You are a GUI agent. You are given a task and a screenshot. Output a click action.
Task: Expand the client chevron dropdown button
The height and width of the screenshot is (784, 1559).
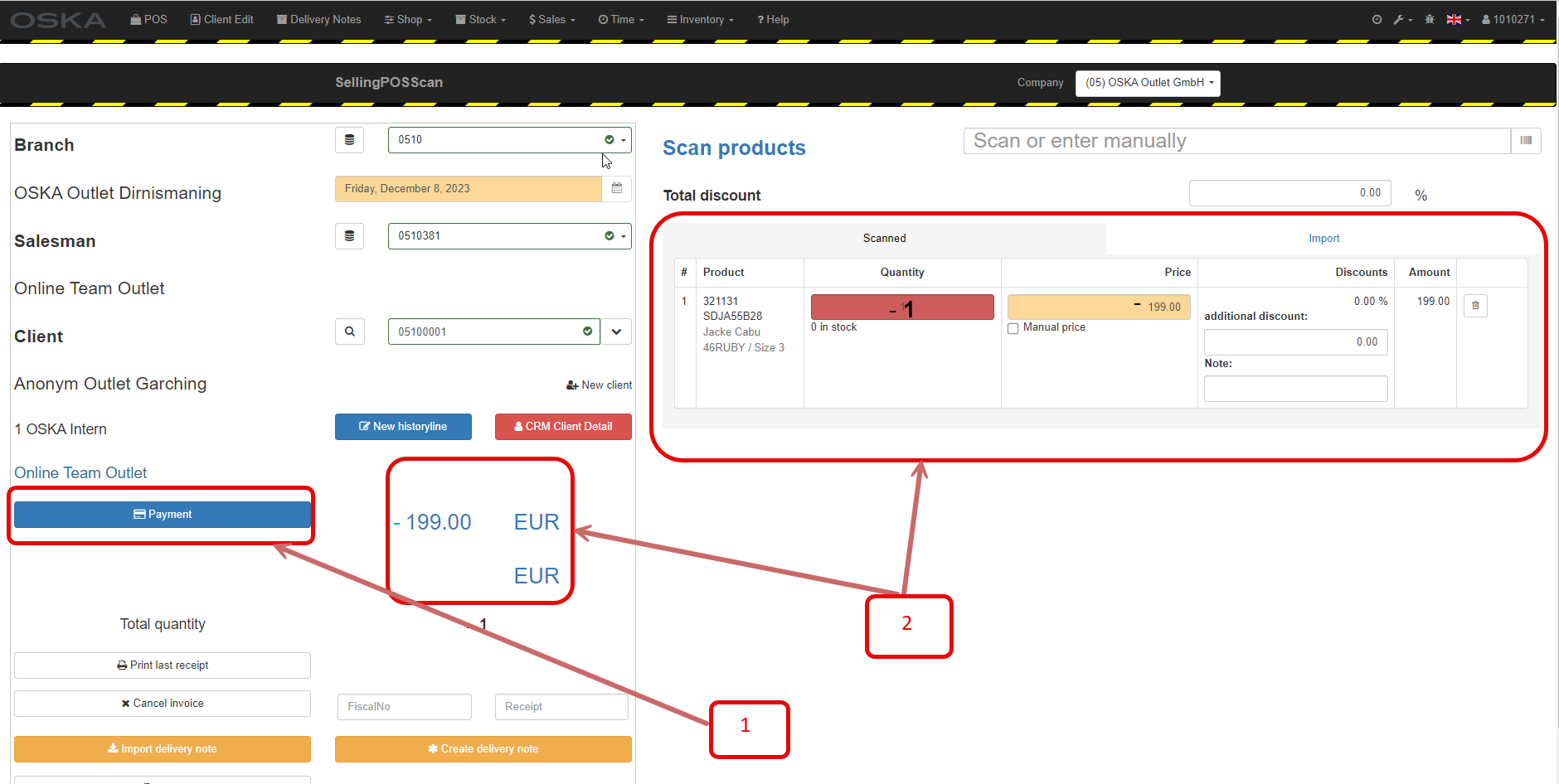pyautogui.click(x=617, y=332)
